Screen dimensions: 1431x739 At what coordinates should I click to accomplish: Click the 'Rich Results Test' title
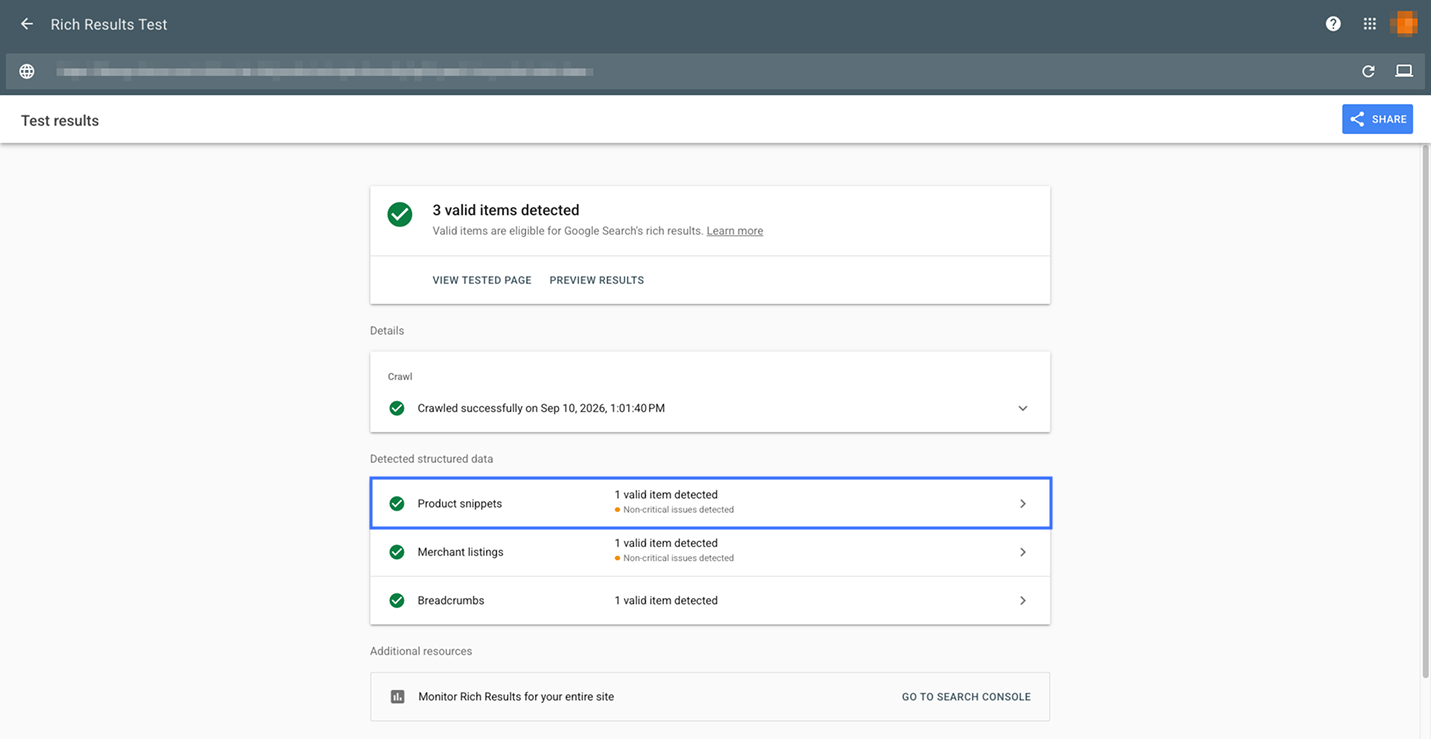pos(109,24)
